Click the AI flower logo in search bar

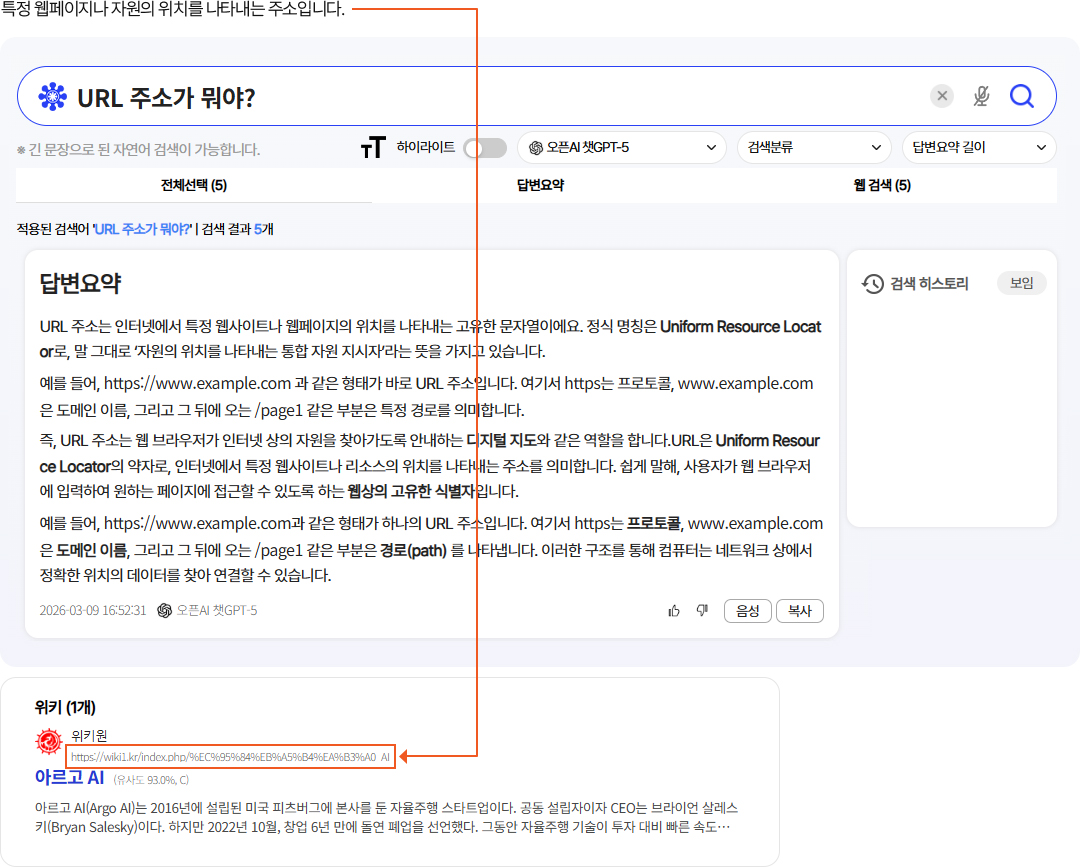[x=52, y=96]
